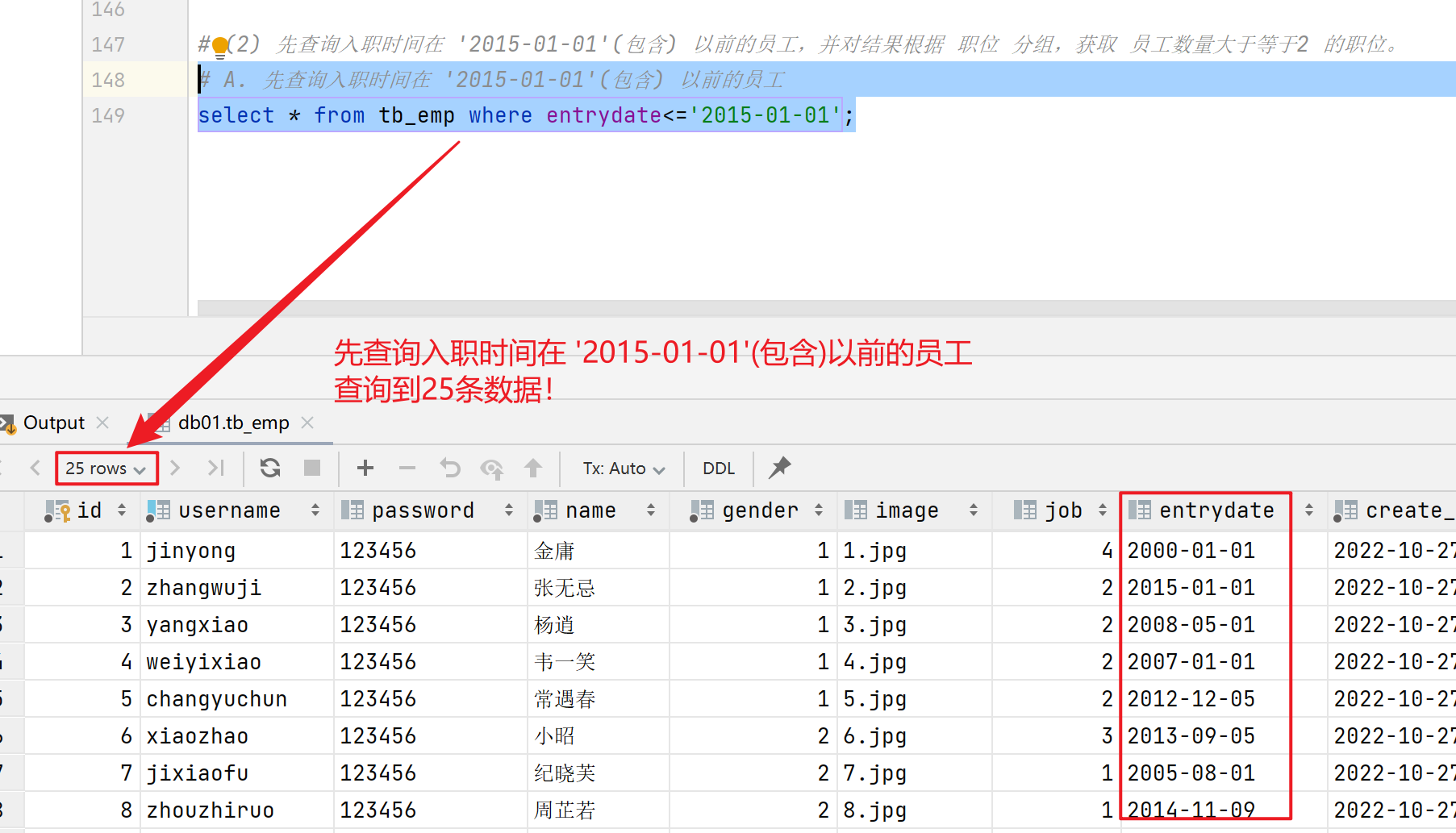Preview pending changes
This screenshot has width=1456, height=833.
coord(491,468)
